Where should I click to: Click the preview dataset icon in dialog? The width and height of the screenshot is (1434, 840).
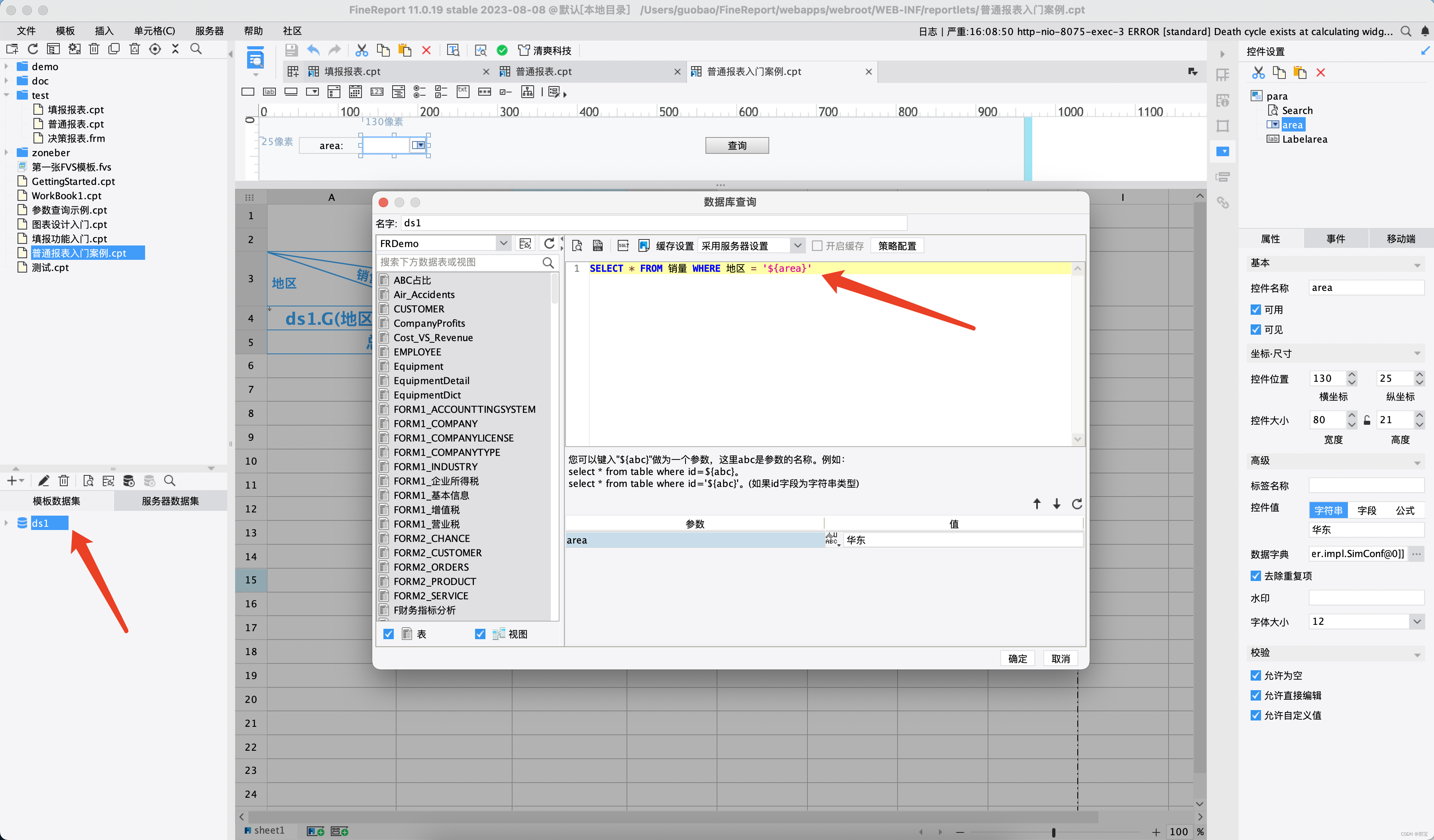point(577,245)
